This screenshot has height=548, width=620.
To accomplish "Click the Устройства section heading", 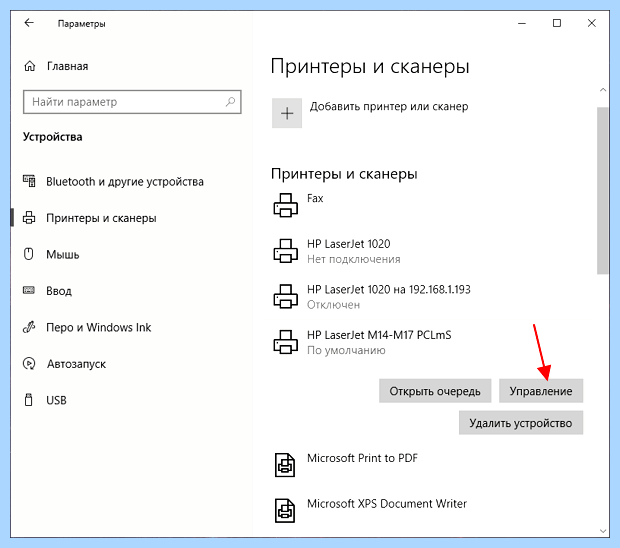I will point(53,137).
